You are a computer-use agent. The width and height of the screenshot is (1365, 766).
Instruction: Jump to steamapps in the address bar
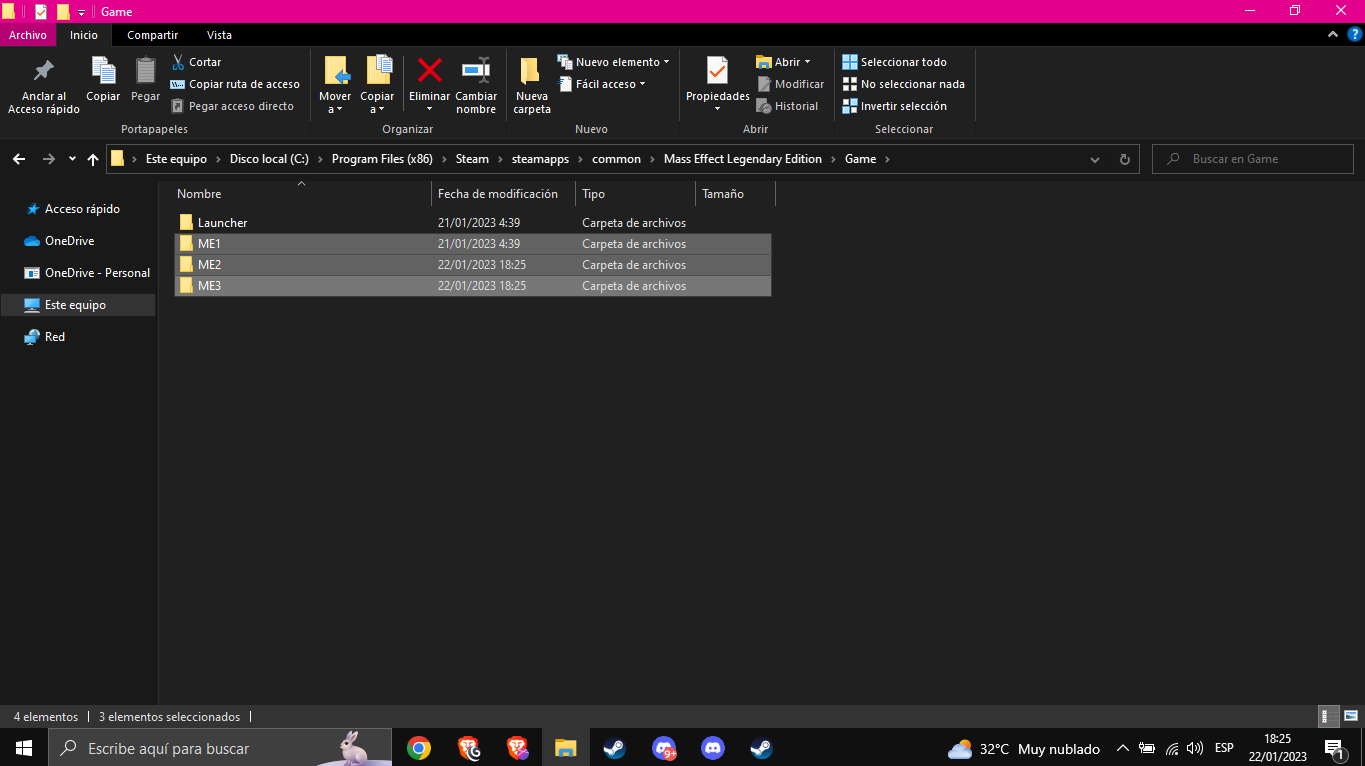point(540,159)
